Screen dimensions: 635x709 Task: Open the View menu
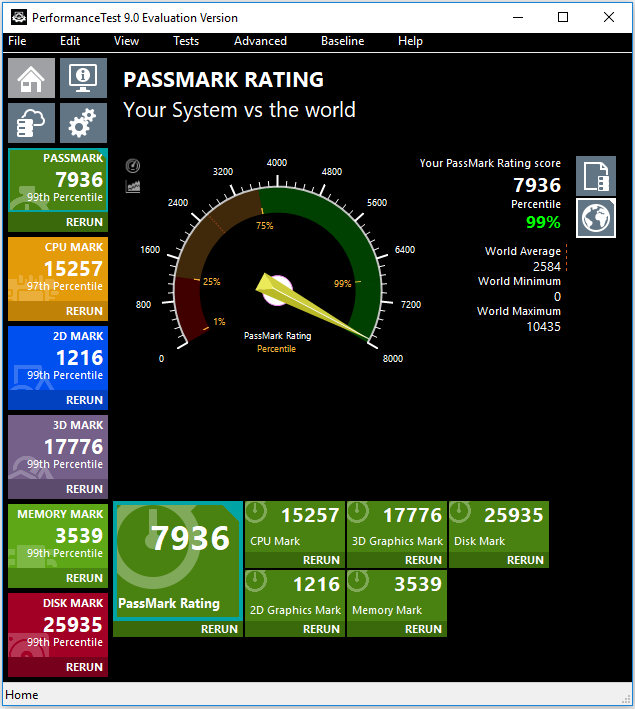tap(126, 41)
